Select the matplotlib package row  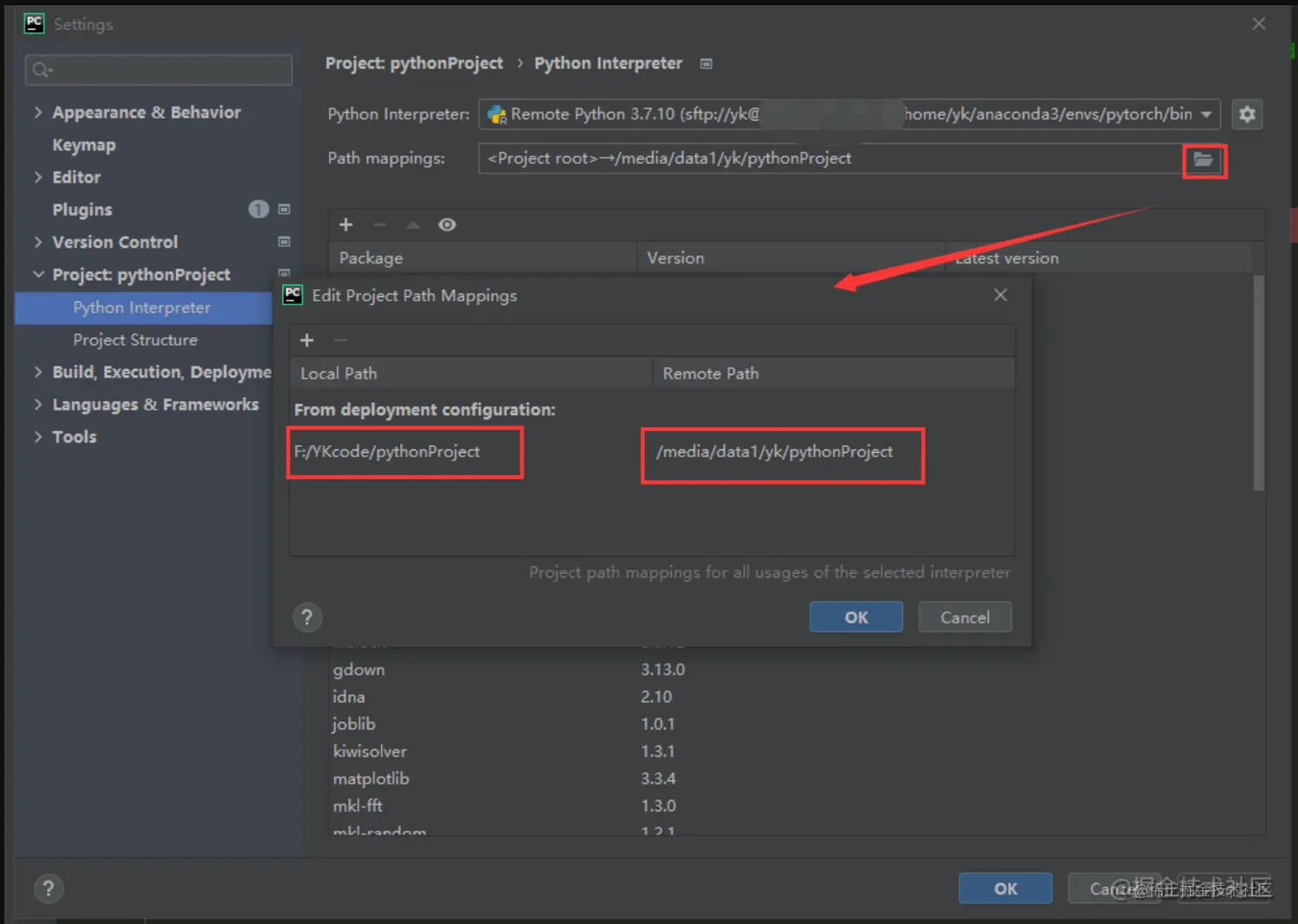pos(790,779)
